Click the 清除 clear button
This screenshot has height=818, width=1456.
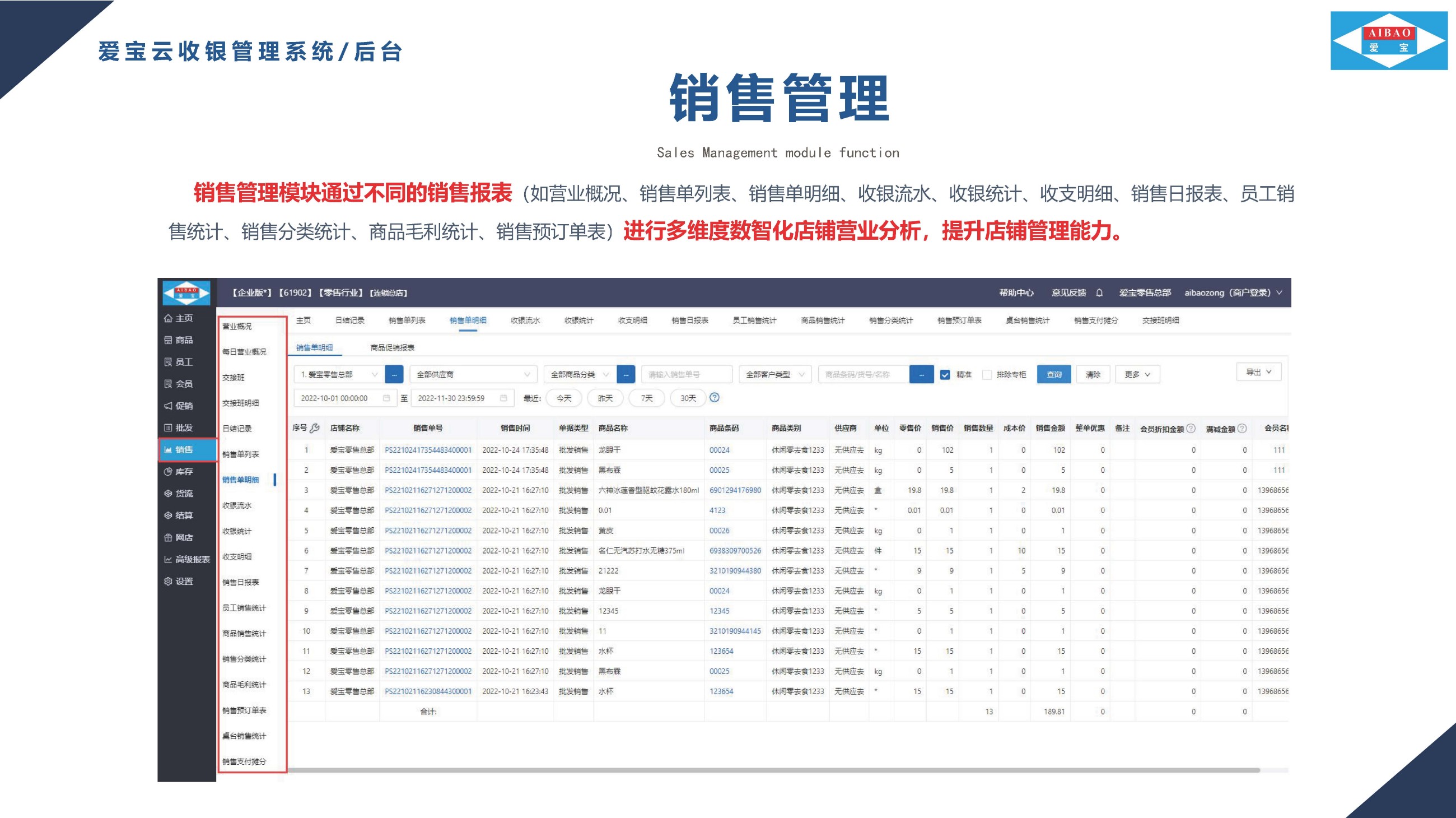pyautogui.click(x=1093, y=374)
